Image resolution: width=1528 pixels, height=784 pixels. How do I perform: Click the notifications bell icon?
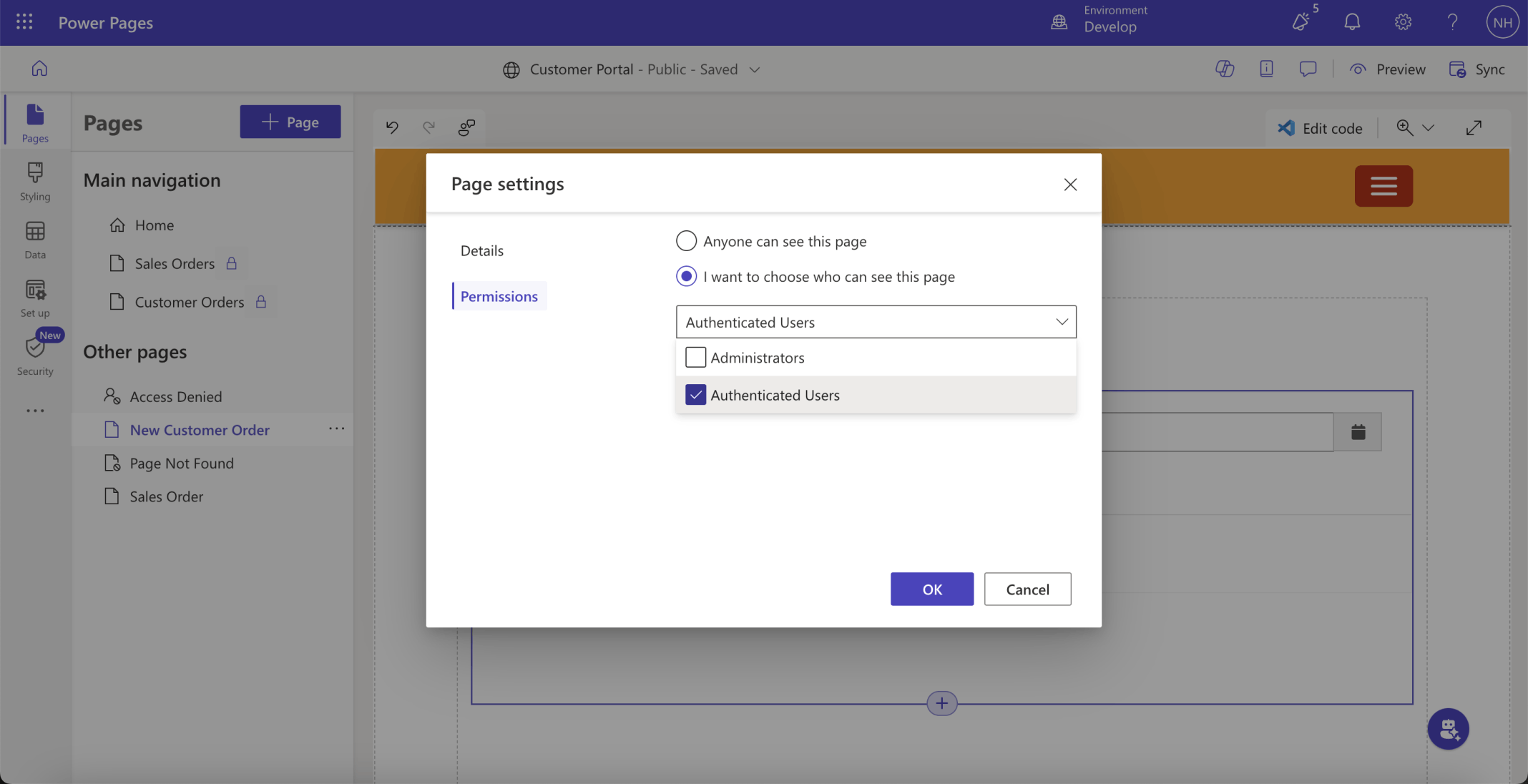click(x=1351, y=22)
